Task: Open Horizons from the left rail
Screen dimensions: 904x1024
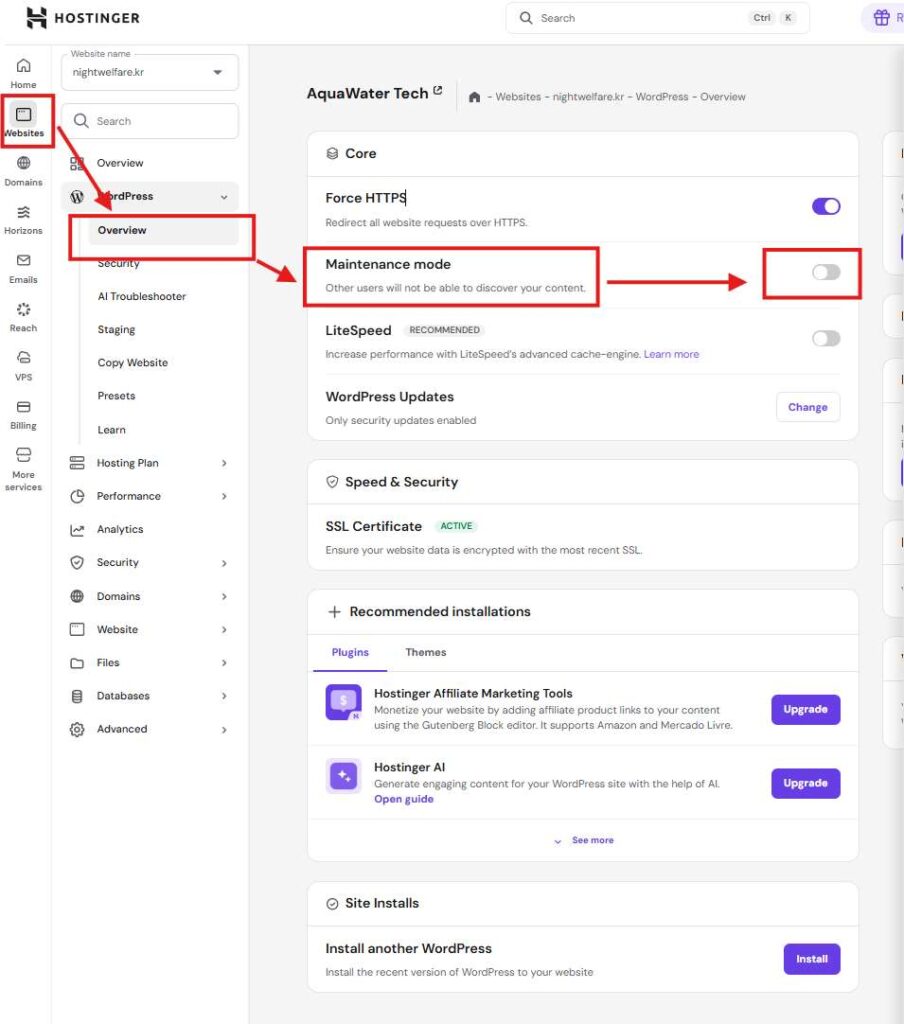Action: pos(23,212)
